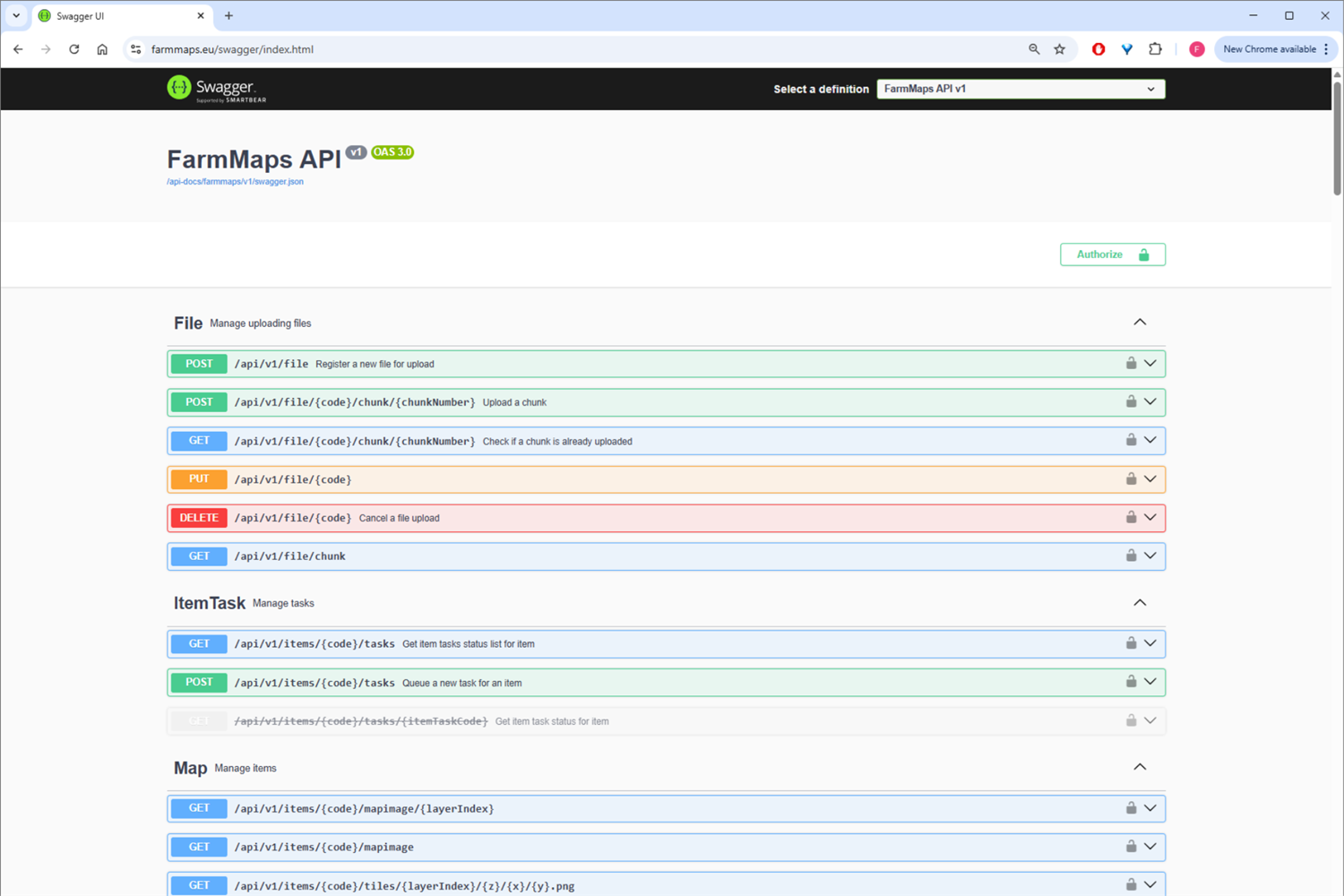1344x896 pixels.
Task: Click the green Authorize button
Action: (x=1112, y=254)
